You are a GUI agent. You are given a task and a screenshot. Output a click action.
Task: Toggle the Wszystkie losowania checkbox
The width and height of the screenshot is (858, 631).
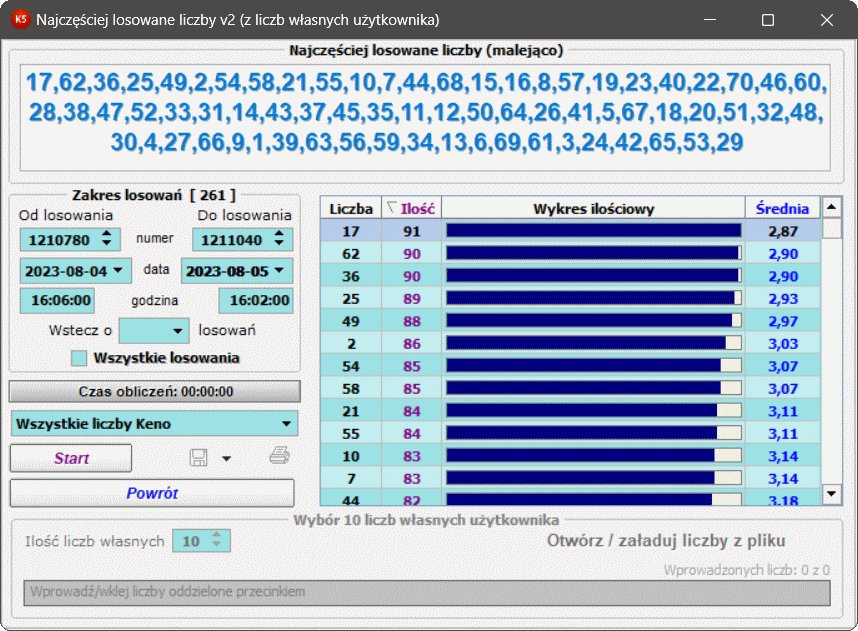pyautogui.click(x=79, y=358)
